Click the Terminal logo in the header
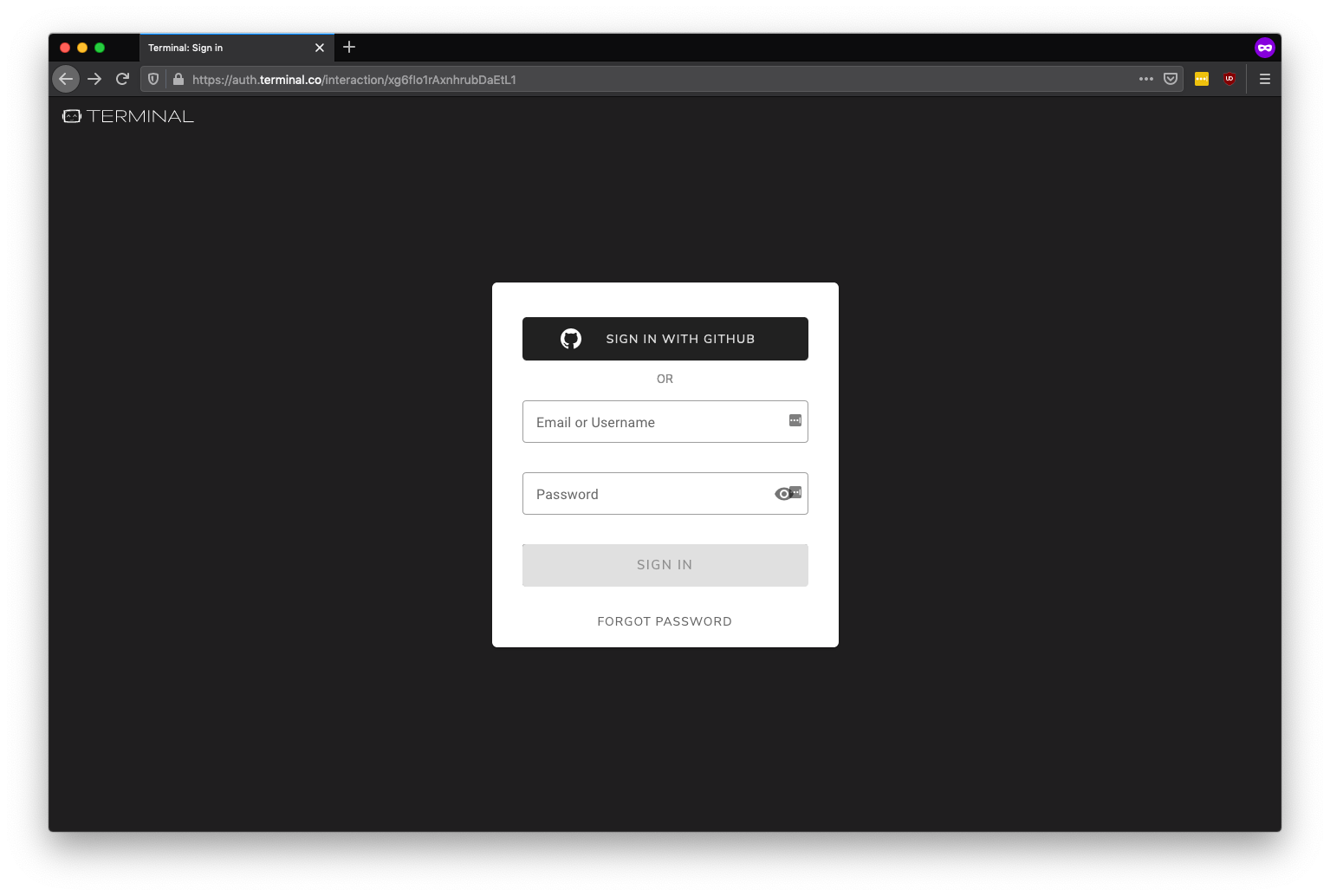1330x896 pixels. (127, 115)
